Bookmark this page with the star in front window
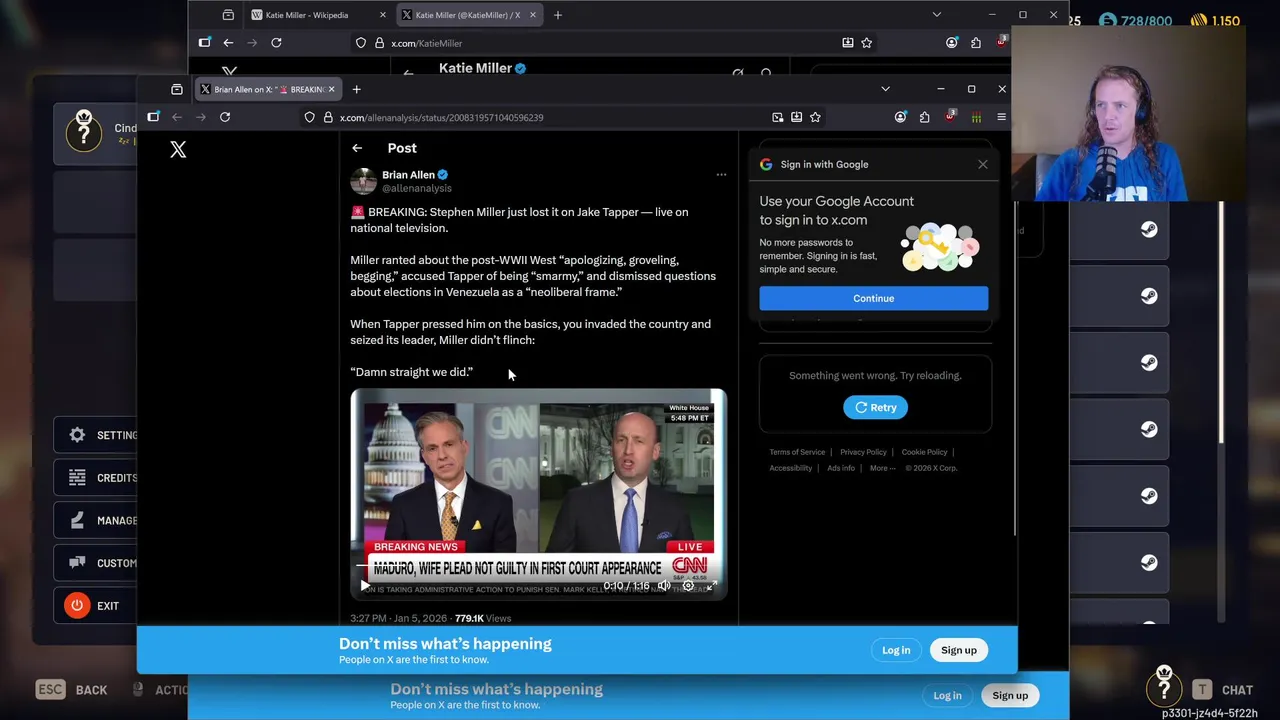Image resolution: width=1280 pixels, height=720 pixels. tap(815, 117)
